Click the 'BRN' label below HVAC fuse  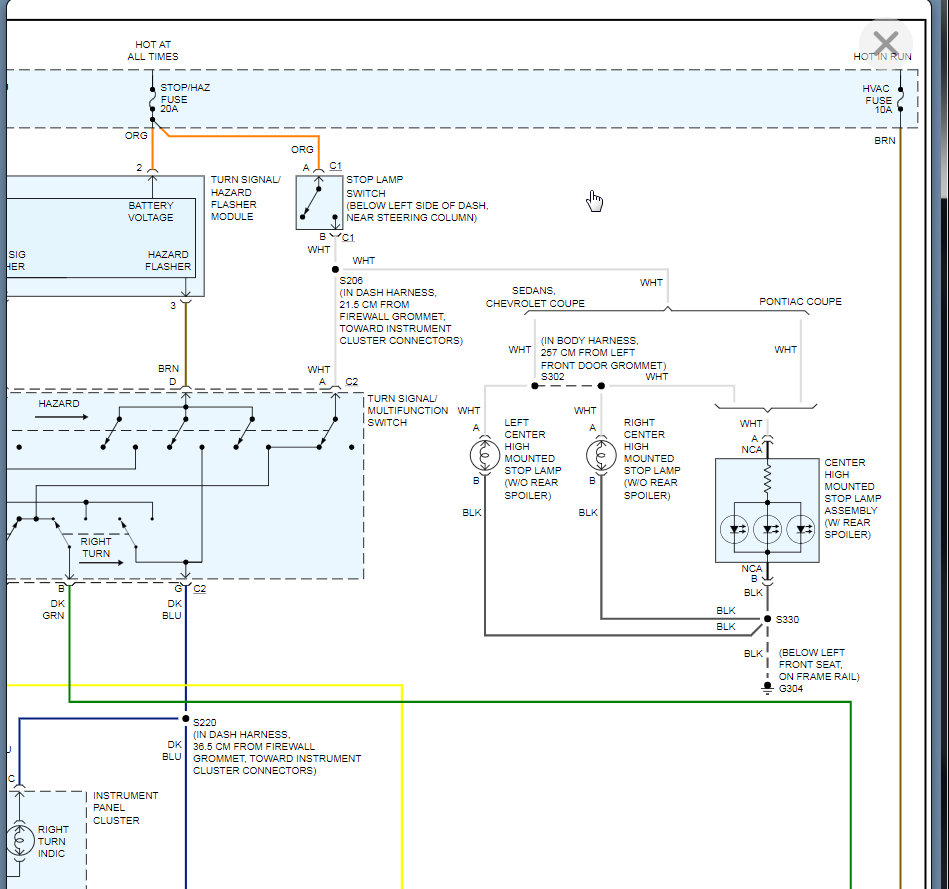coord(884,140)
